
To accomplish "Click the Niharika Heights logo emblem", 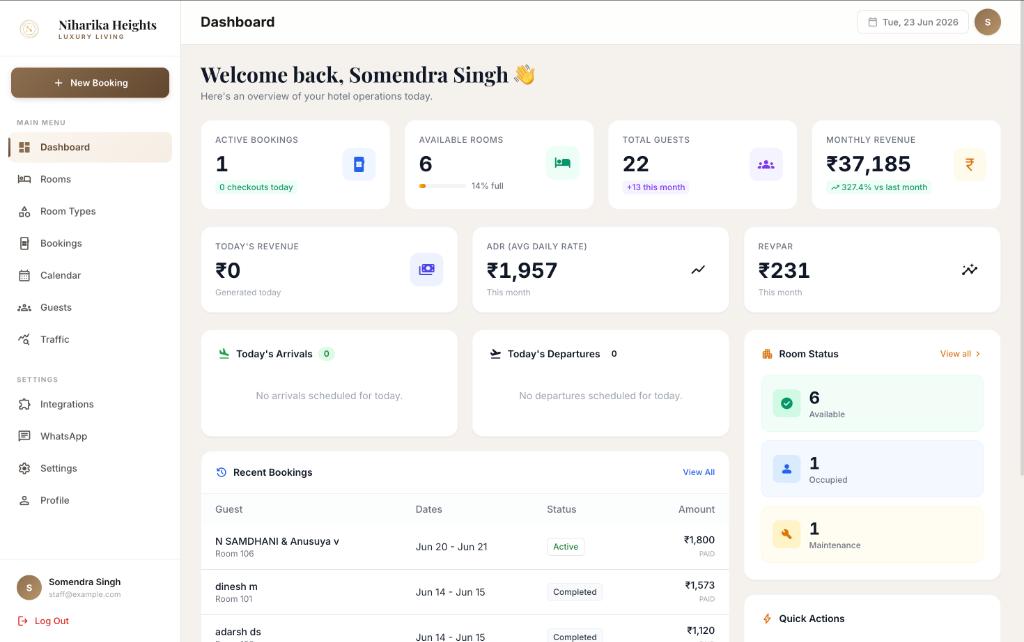I will click(29, 29).
